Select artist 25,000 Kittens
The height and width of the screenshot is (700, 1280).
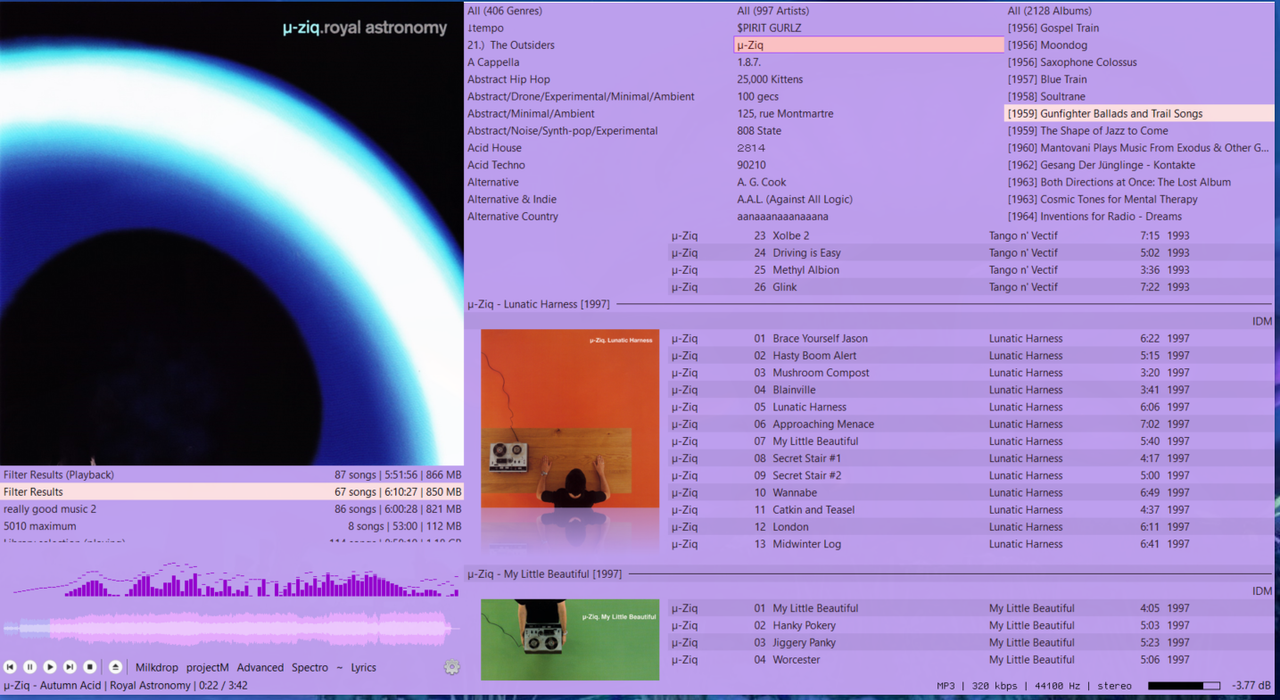(x=869, y=79)
